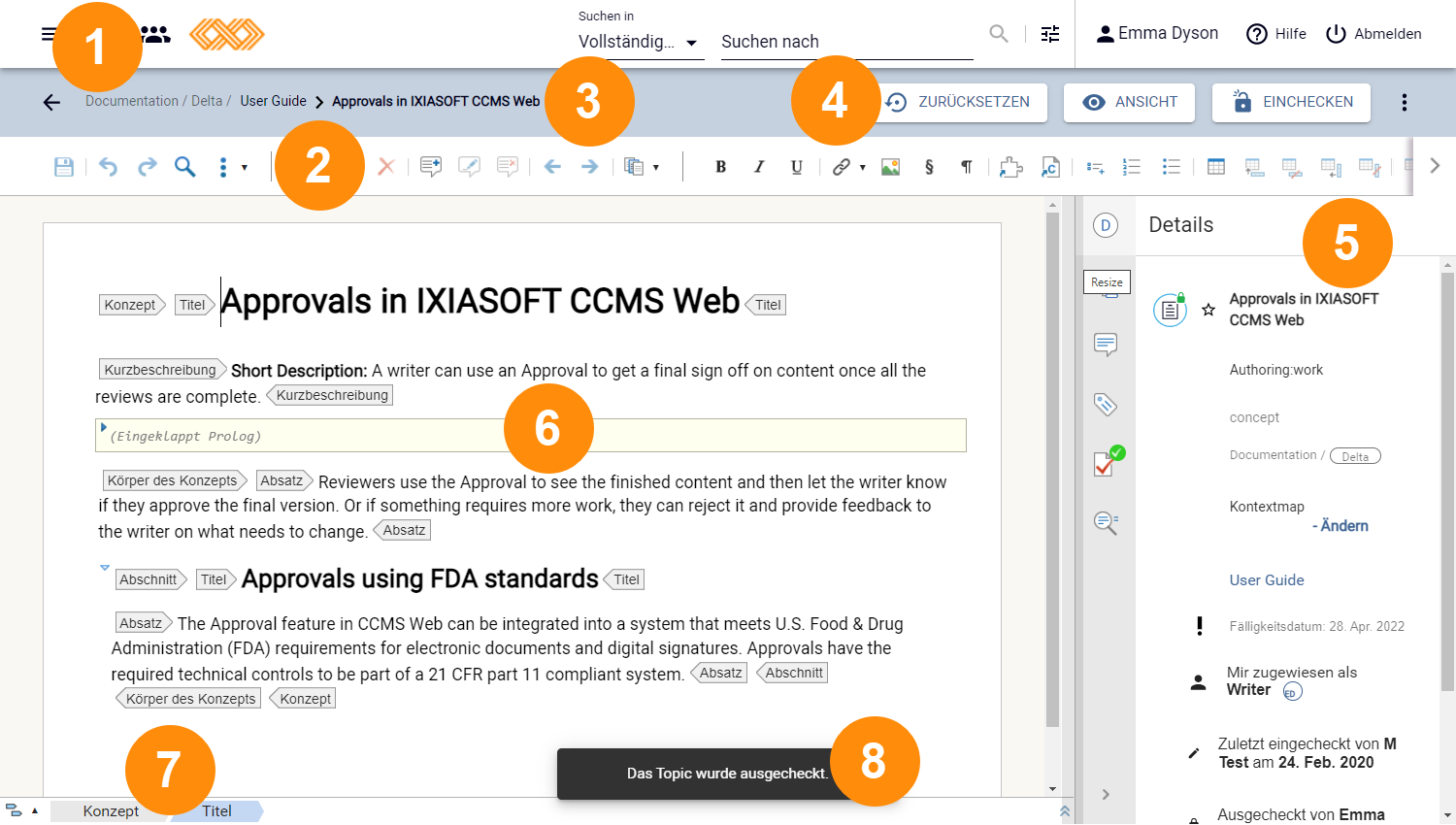Collapse the Abschnitt section triangle
The width and height of the screenshot is (1456, 825).
(105, 568)
